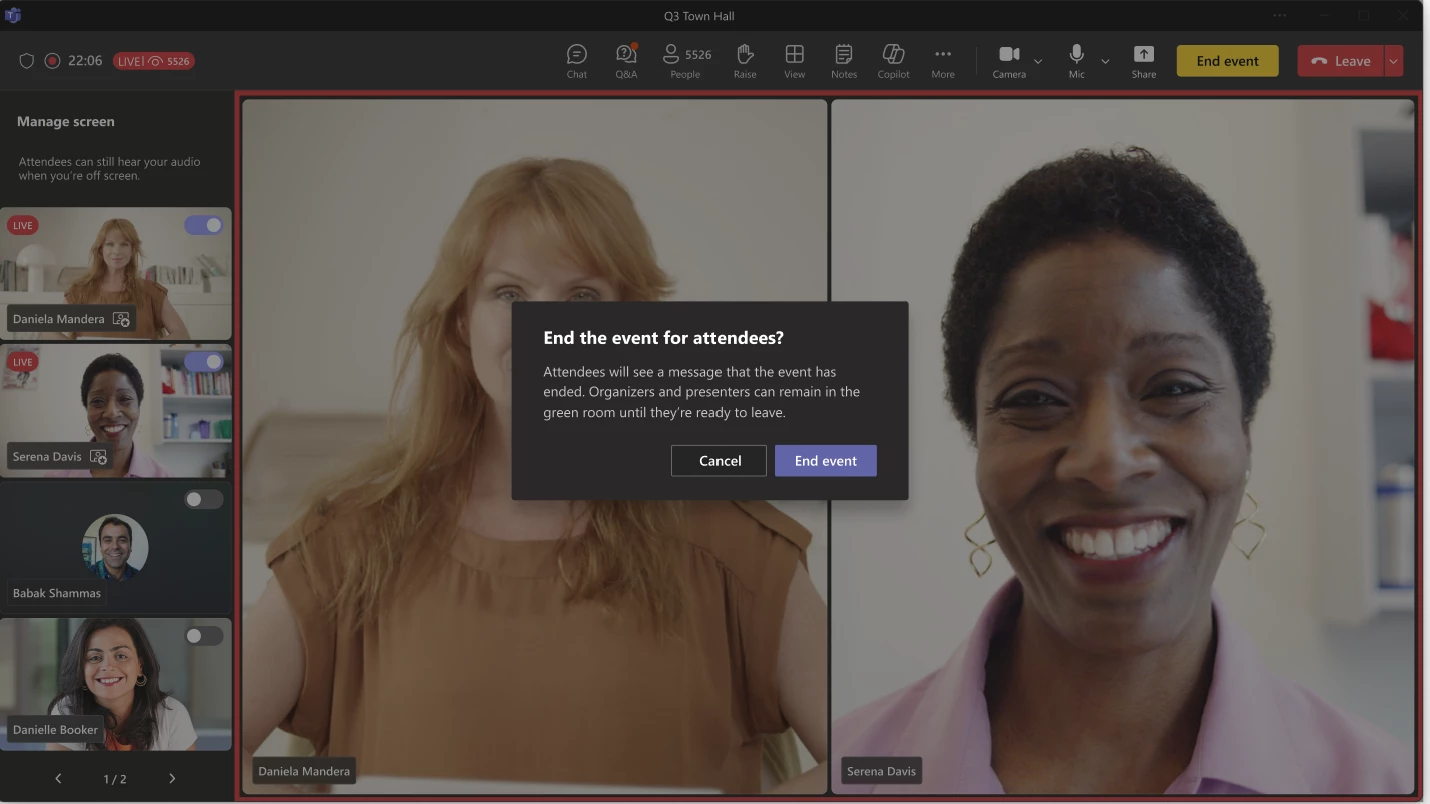Viewport: 1430px width, 804px height.
Task: Go to next page of presenters
Action: pyautogui.click(x=172, y=778)
